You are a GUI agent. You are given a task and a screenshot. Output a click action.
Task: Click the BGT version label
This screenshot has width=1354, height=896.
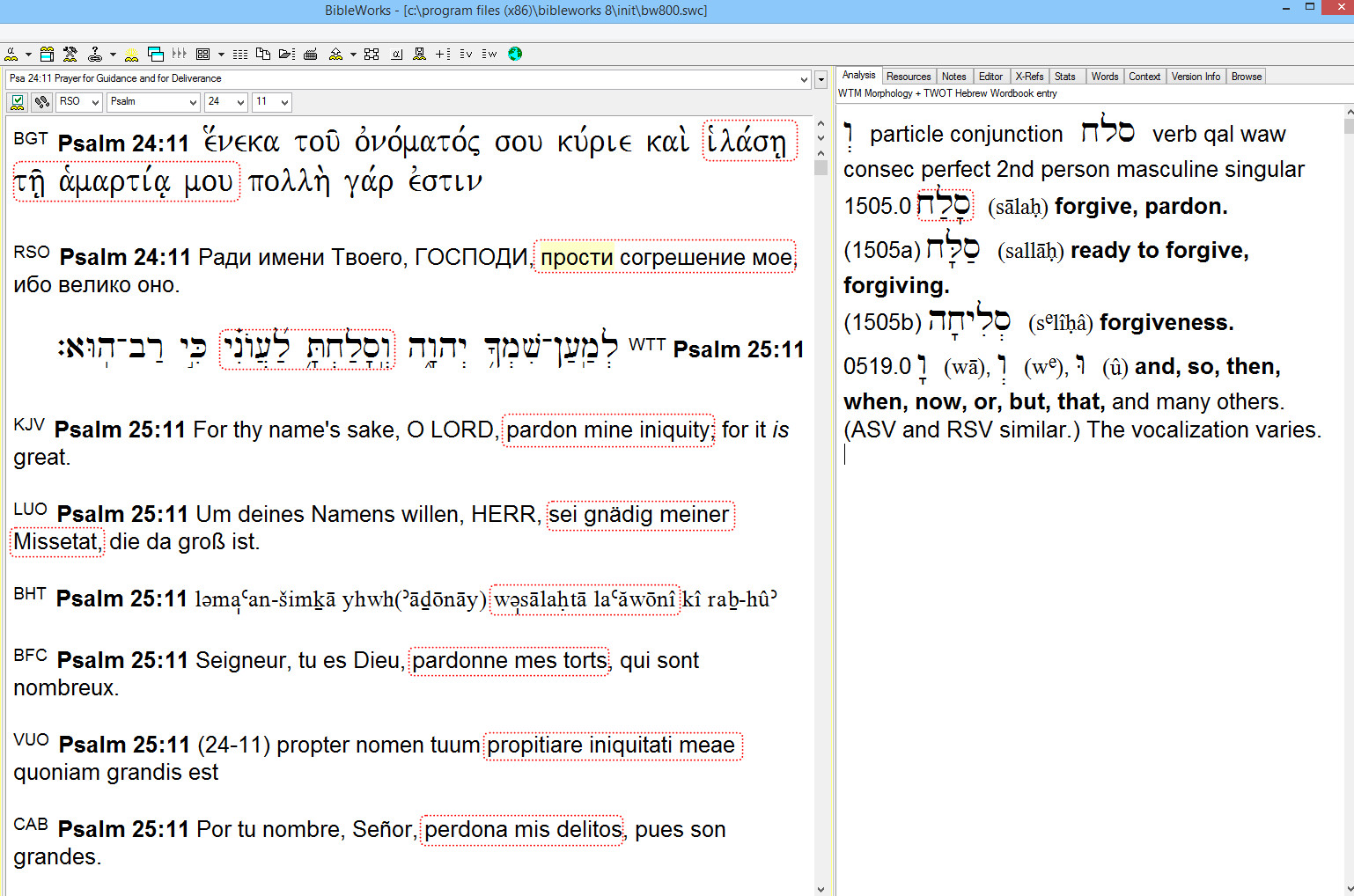(31, 138)
